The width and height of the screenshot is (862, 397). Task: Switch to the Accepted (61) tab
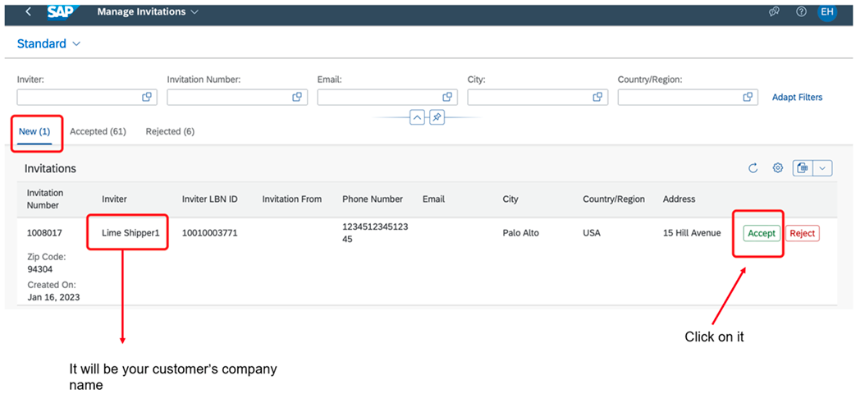[x=98, y=131]
